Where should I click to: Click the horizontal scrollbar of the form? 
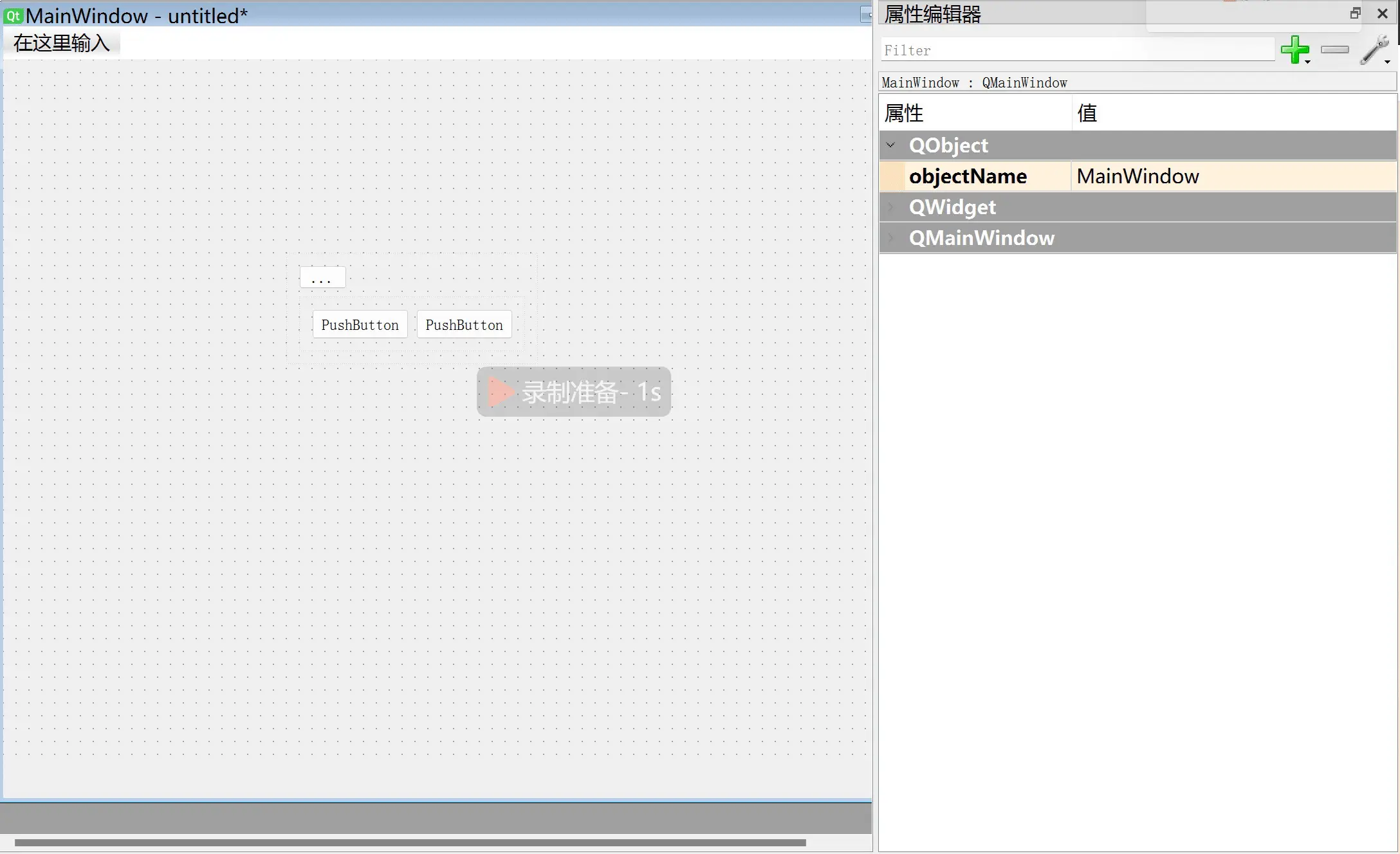click(410, 842)
